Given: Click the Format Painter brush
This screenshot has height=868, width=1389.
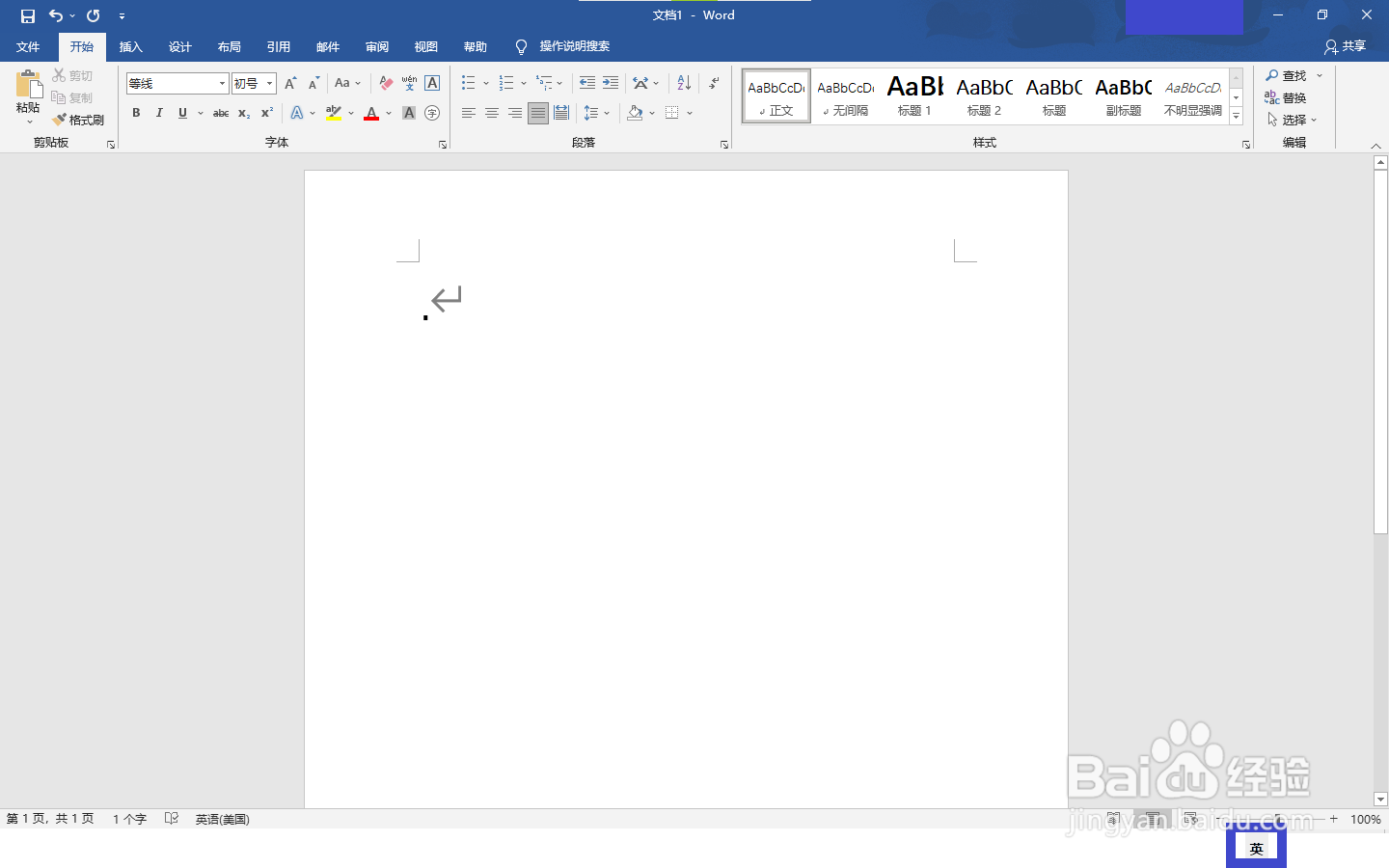Looking at the screenshot, I should (x=78, y=120).
